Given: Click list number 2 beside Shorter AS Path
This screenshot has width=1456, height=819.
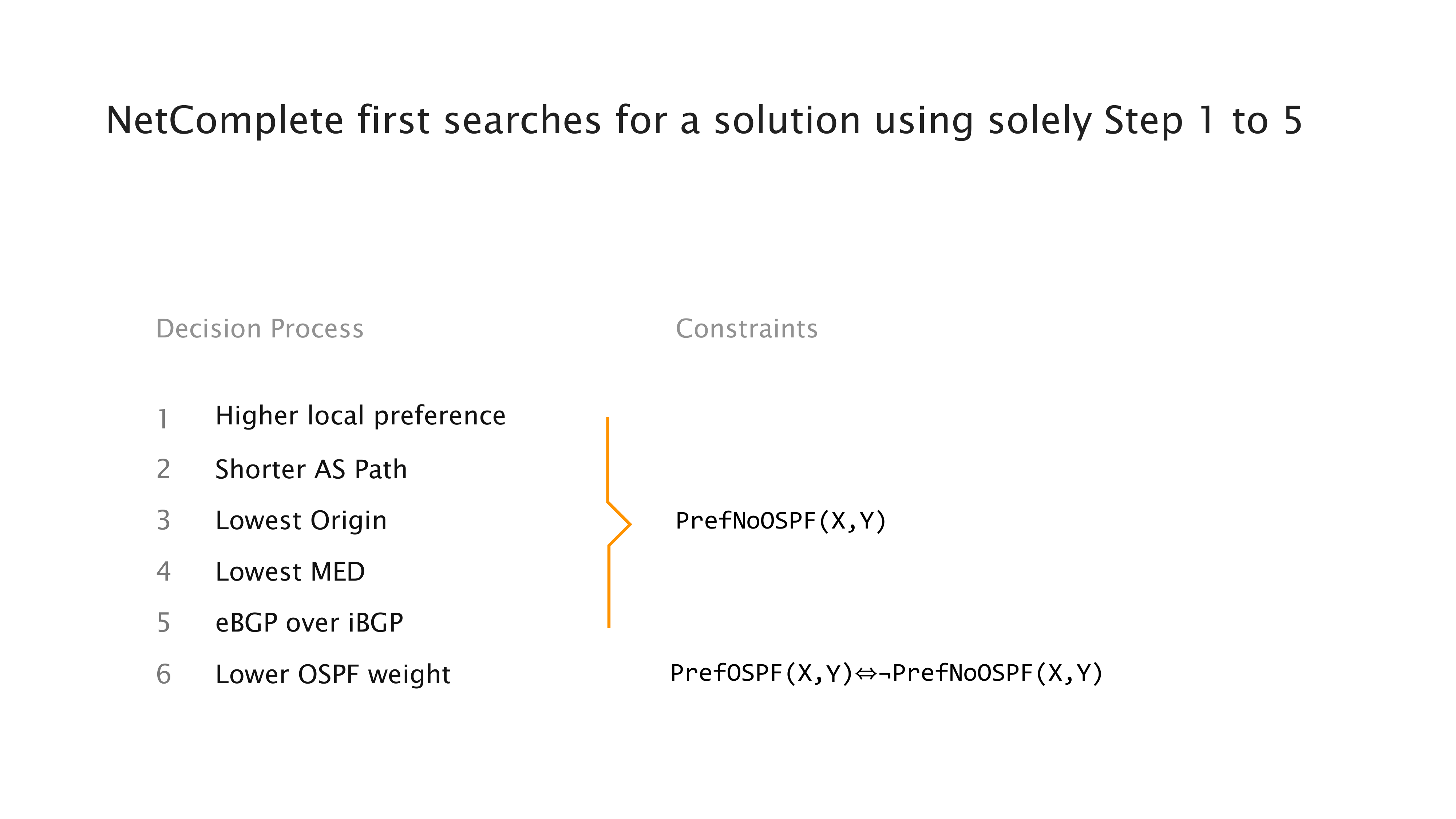Looking at the screenshot, I should 163,469.
